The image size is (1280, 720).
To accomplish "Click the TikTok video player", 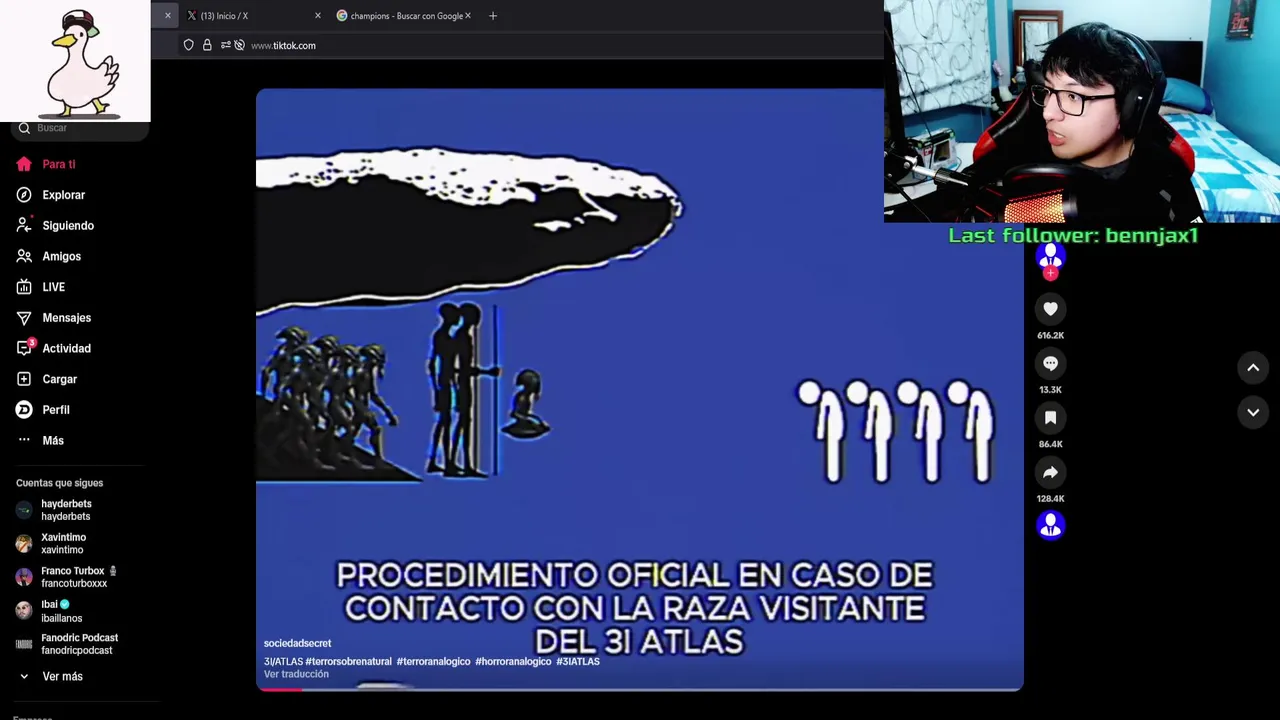I will [x=640, y=389].
